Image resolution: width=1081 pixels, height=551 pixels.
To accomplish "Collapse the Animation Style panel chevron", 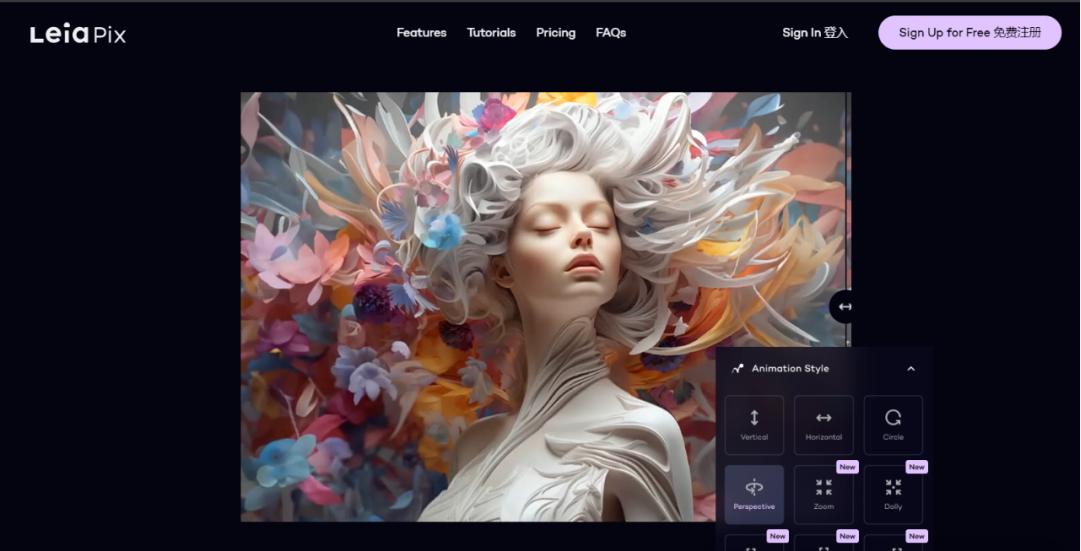I will [x=911, y=369].
